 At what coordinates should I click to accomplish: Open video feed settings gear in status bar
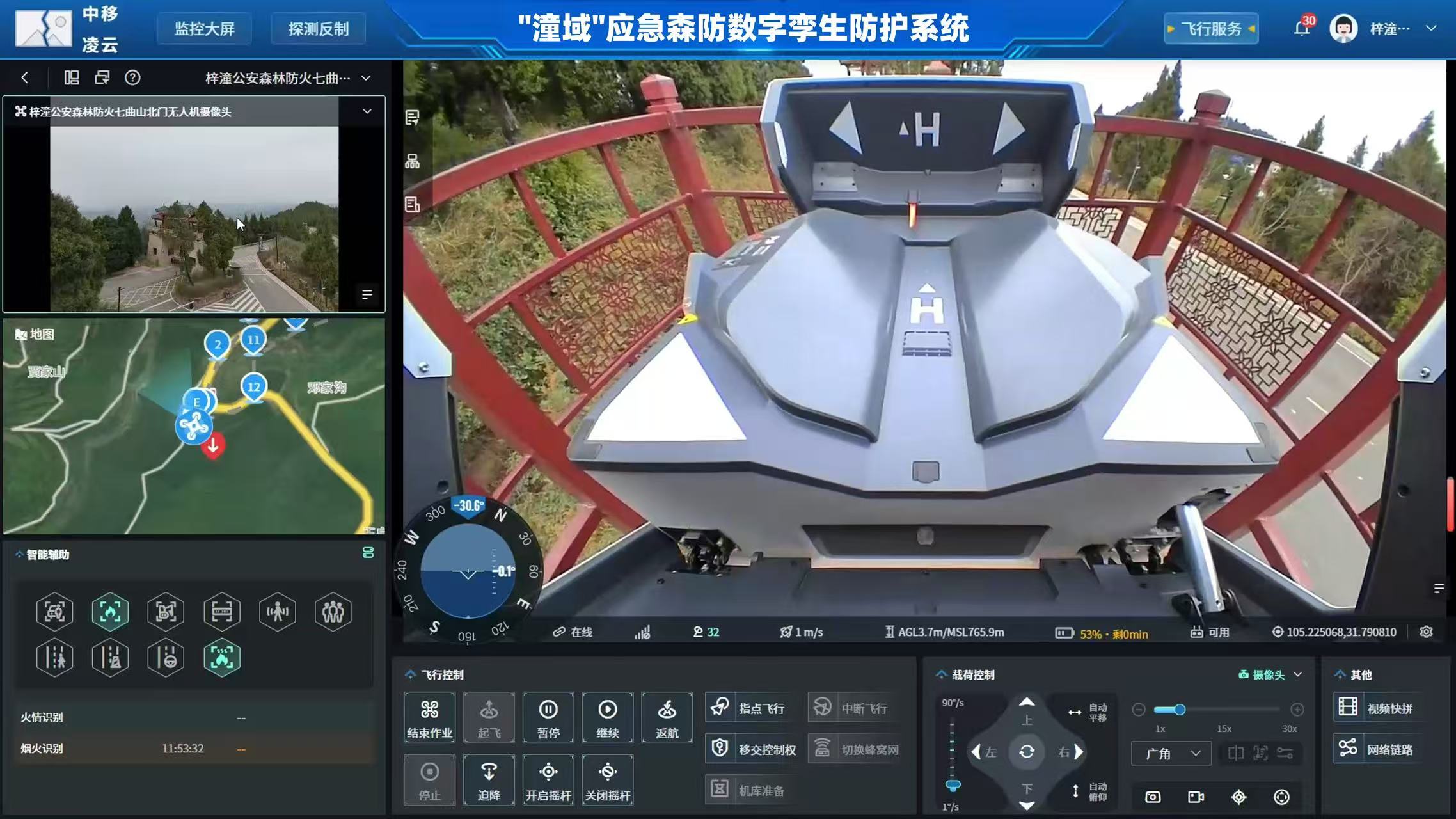(x=1426, y=632)
